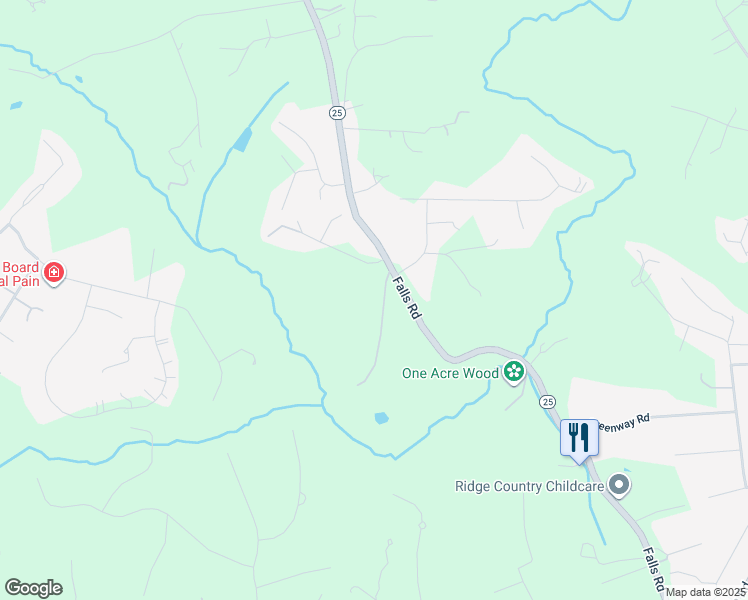Click the One Acre Wood text label

click(x=450, y=373)
